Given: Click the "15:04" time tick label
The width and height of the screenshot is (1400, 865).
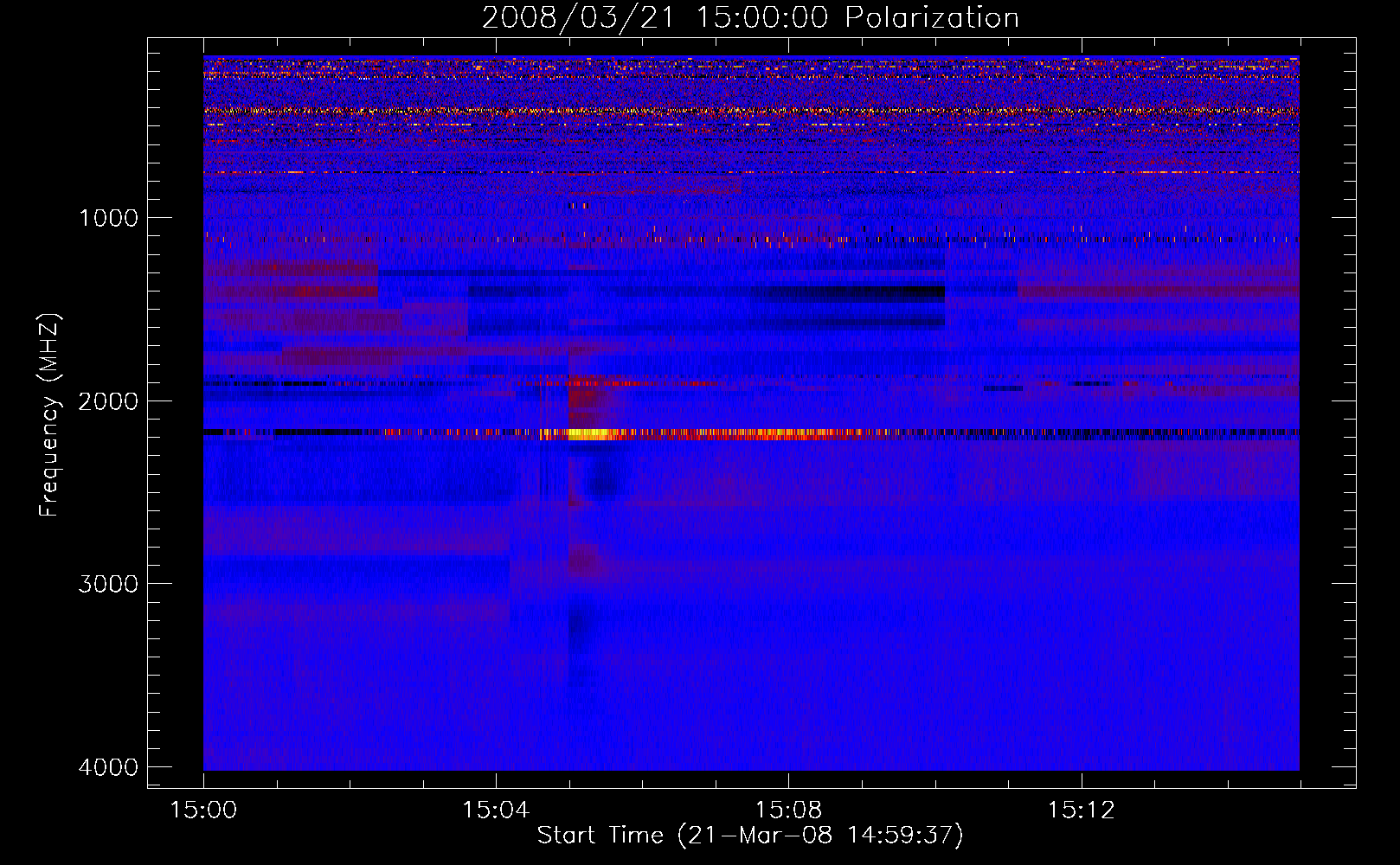Looking at the screenshot, I should click(x=496, y=810).
